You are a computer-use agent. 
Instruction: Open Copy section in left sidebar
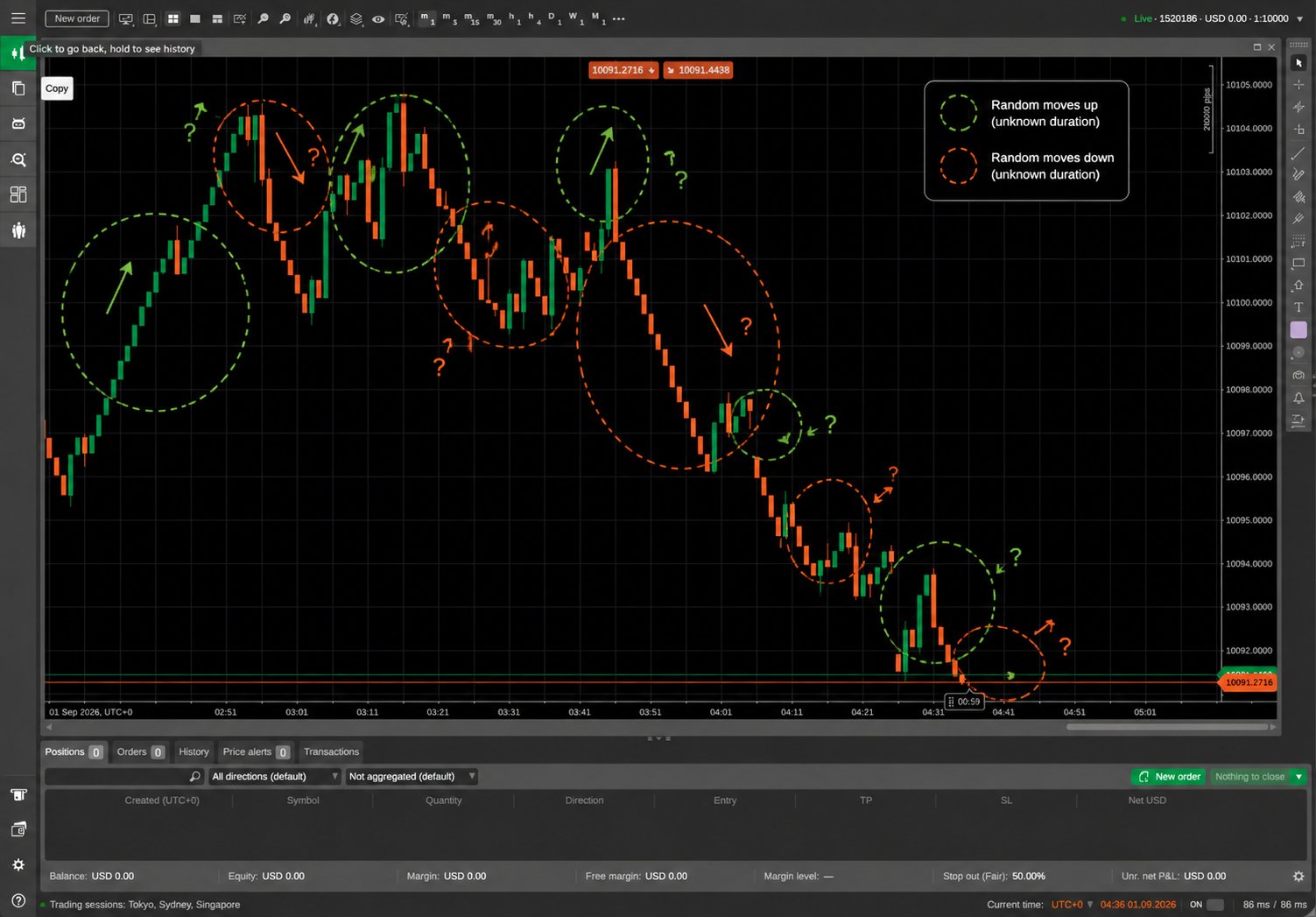18,88
